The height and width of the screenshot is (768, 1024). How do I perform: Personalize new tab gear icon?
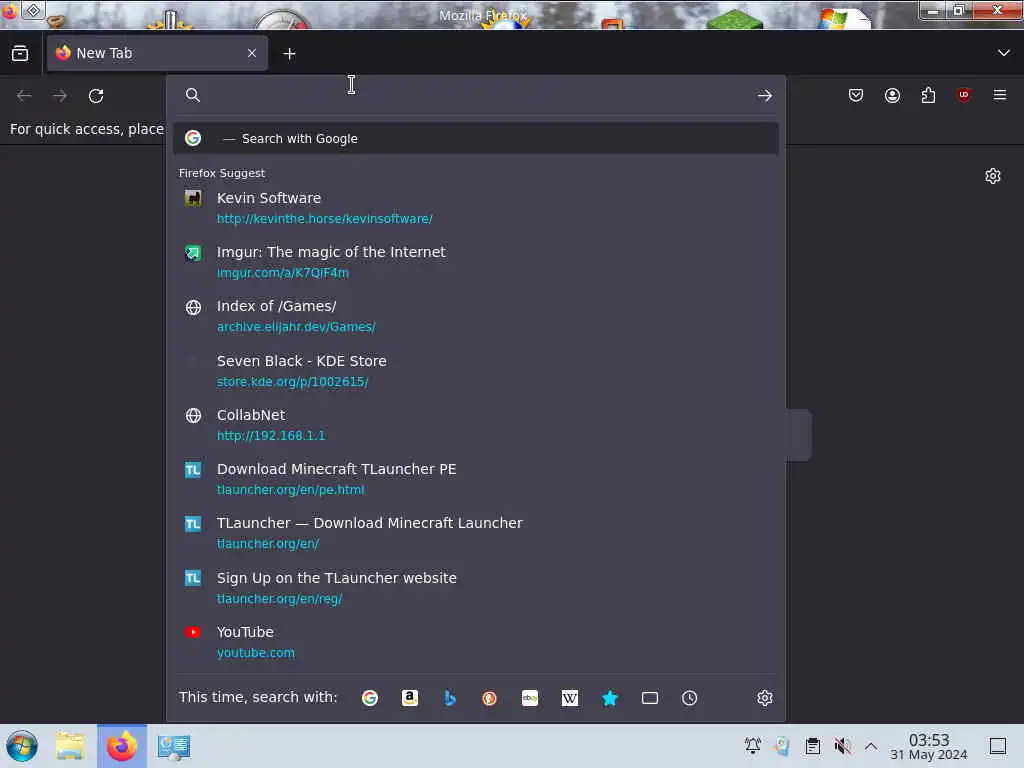click(x=993, y=176)
